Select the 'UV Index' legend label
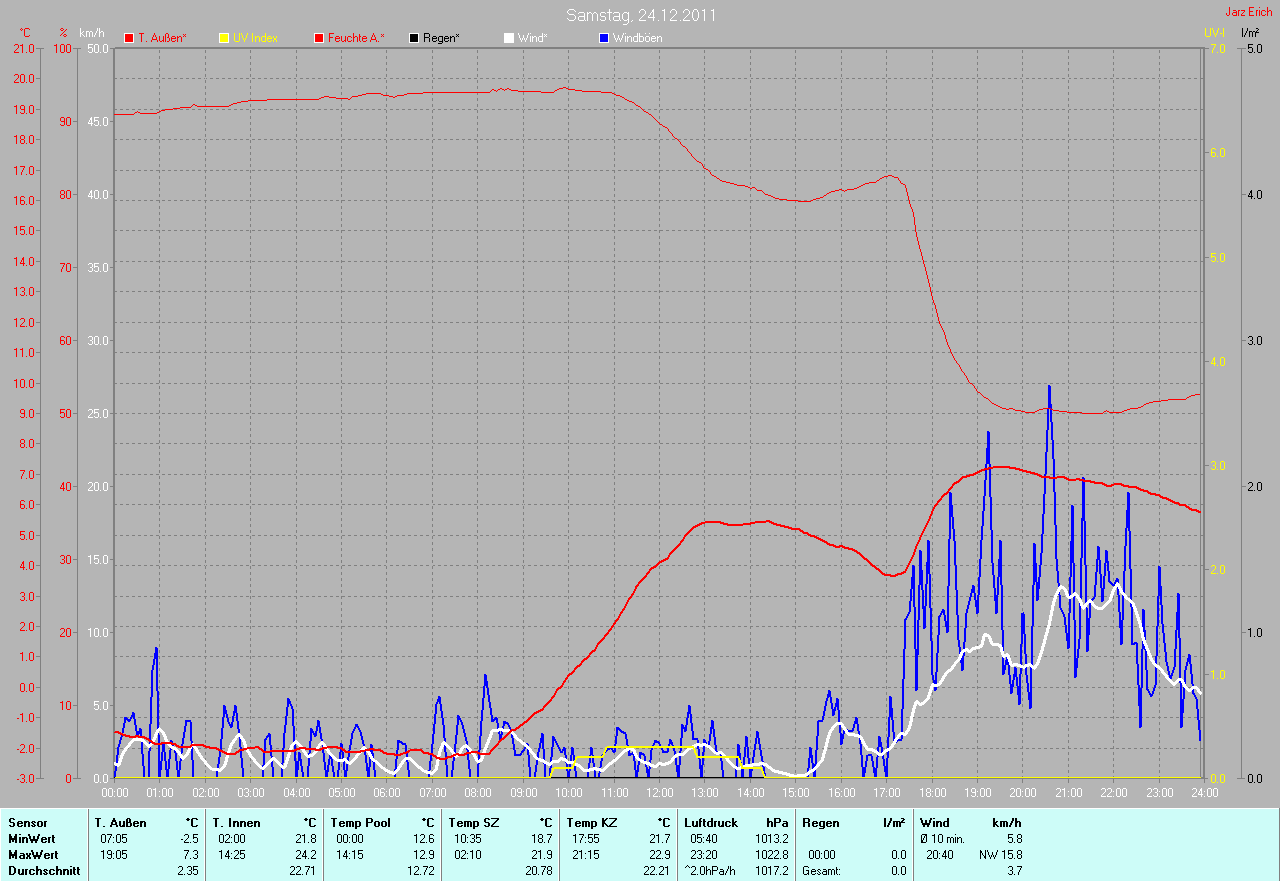Image resolution: width=1280 pixels, height=881 pixels. tap(255, 38)
